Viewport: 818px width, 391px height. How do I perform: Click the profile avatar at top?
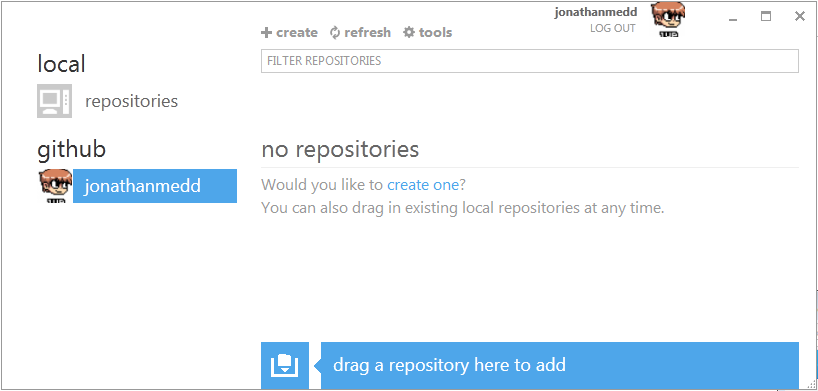pyautogui.click(x=667, y=19)
